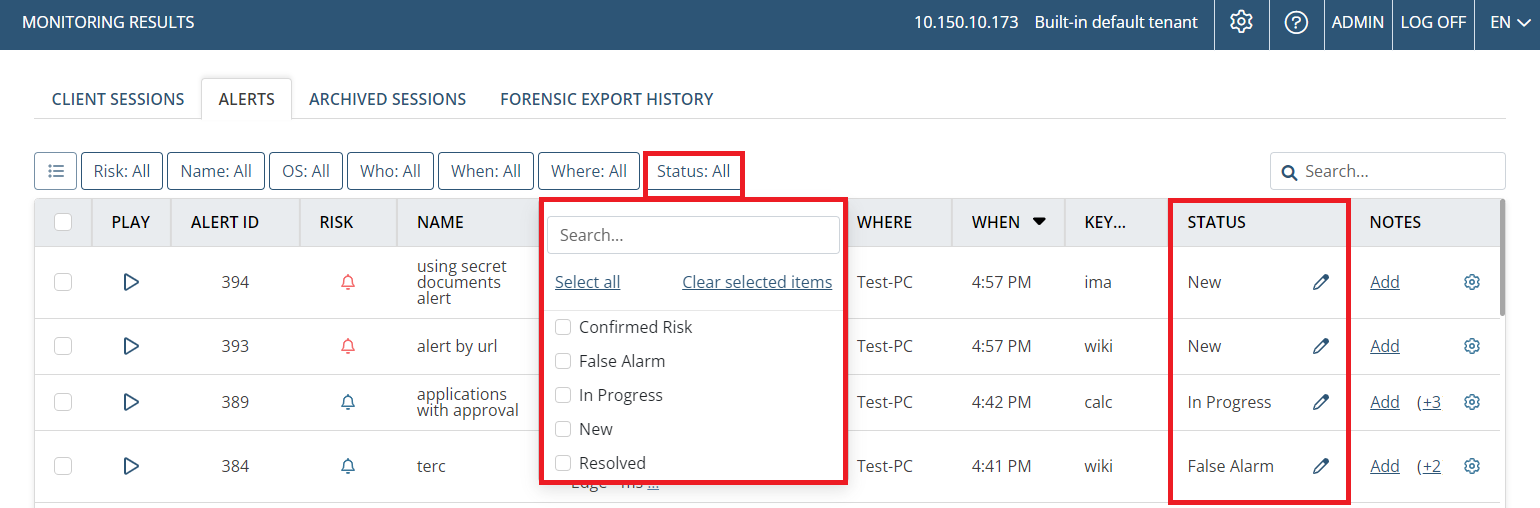Viewport: 1540px width, 508px height.
Task: Play session for alert 384
Action: pyautogui.click(x=131, y=466)
